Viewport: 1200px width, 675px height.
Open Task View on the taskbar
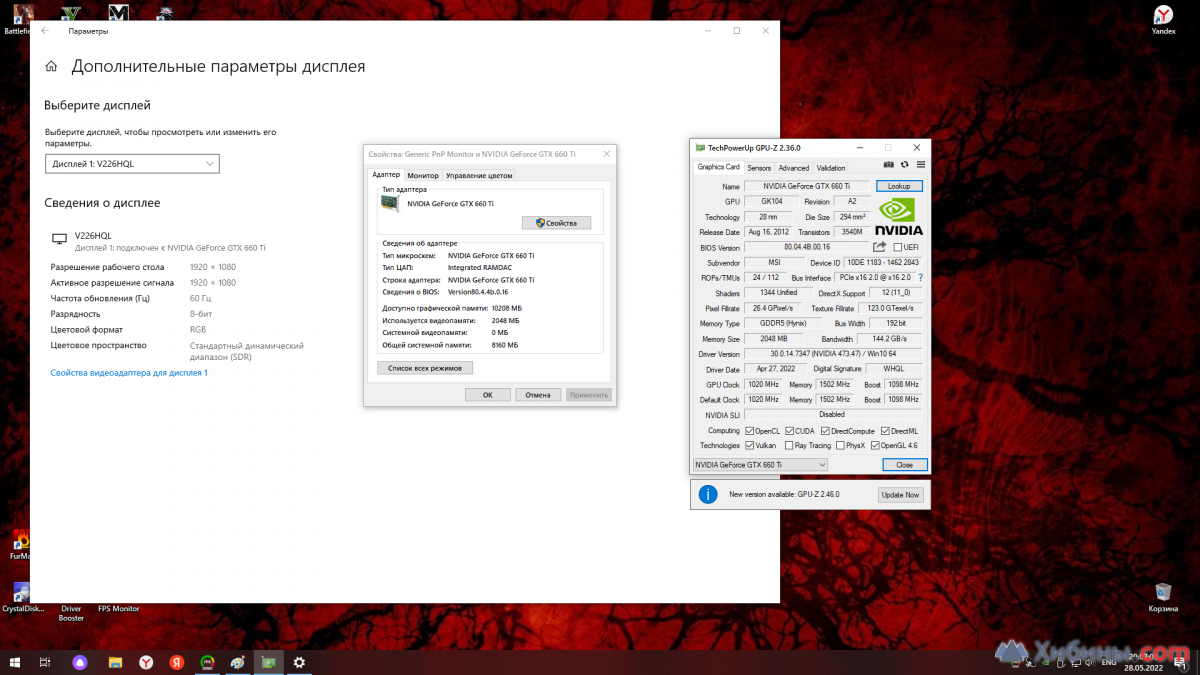coord(45,662)
